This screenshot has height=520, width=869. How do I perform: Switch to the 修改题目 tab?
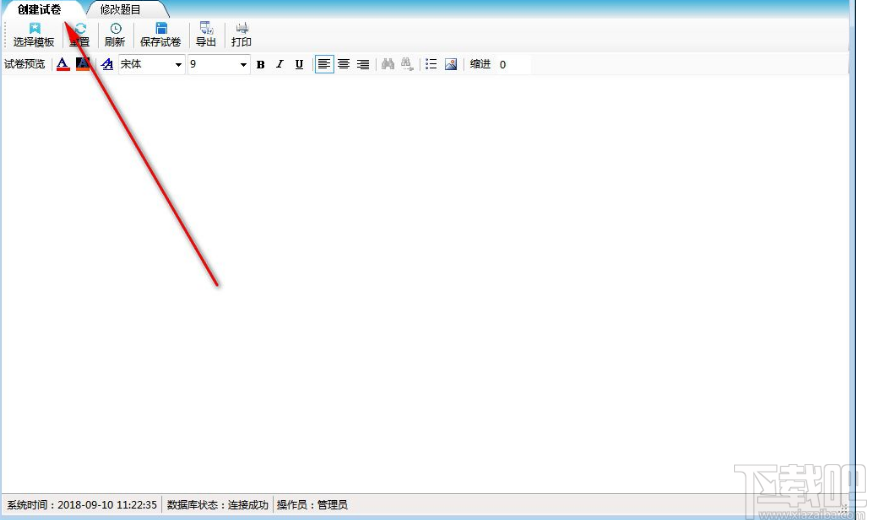[120, 9]
